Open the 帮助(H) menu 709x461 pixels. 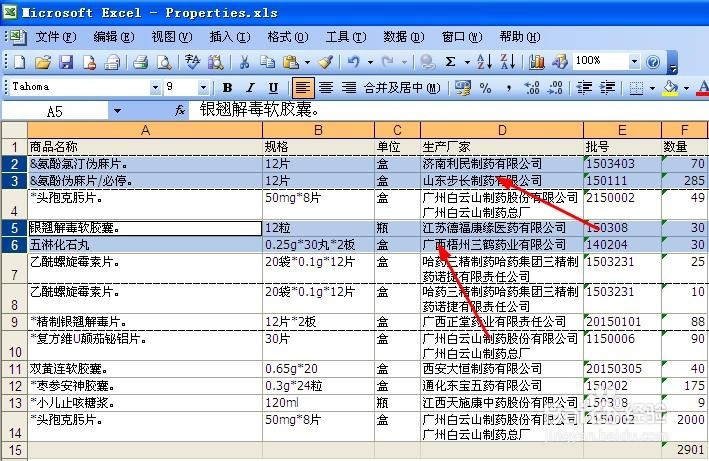[x=520, y=37]
